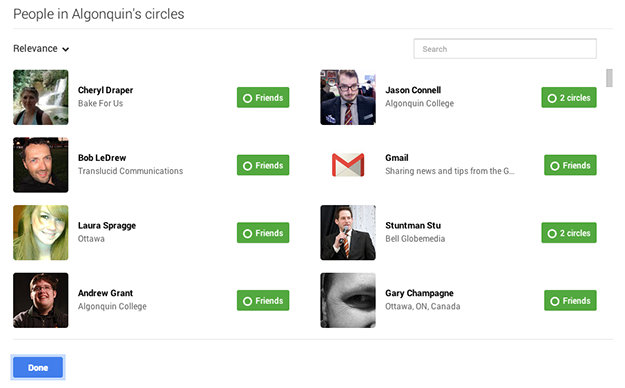Click Gary Champagne's eye photo thumbnail

click(348, 300)
